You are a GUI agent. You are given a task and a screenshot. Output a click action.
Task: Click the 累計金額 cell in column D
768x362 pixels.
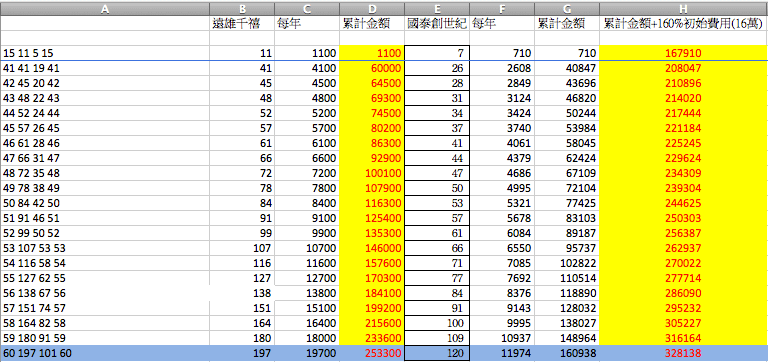tap(372, 24)
